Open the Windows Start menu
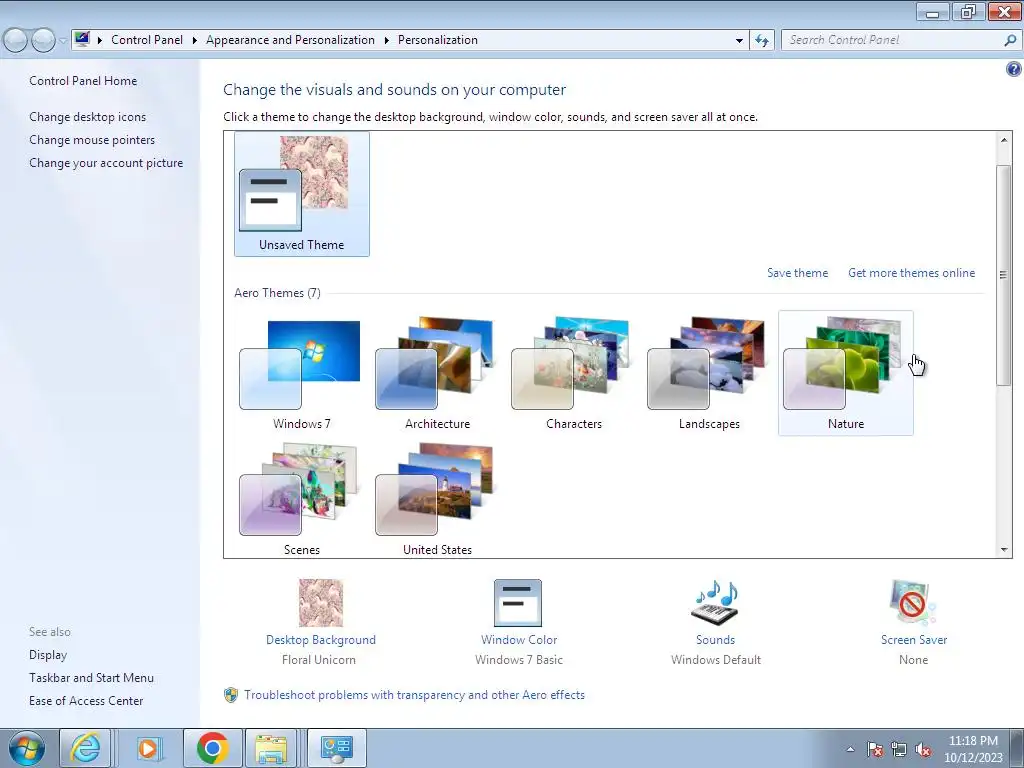The width and height of the screenshot is (1024, 768). click(x=26, y=748)
